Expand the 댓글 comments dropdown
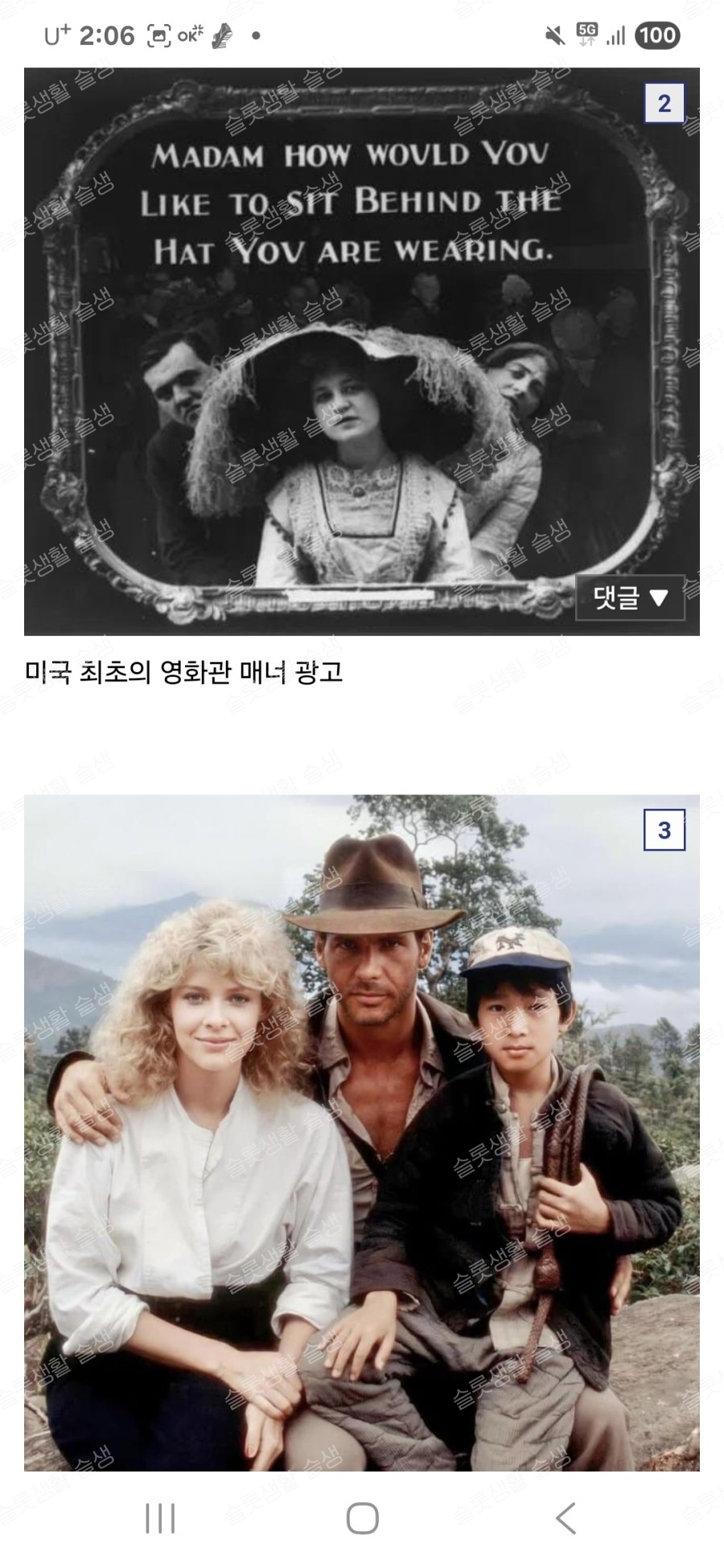724x1568 pixels. 630,597
